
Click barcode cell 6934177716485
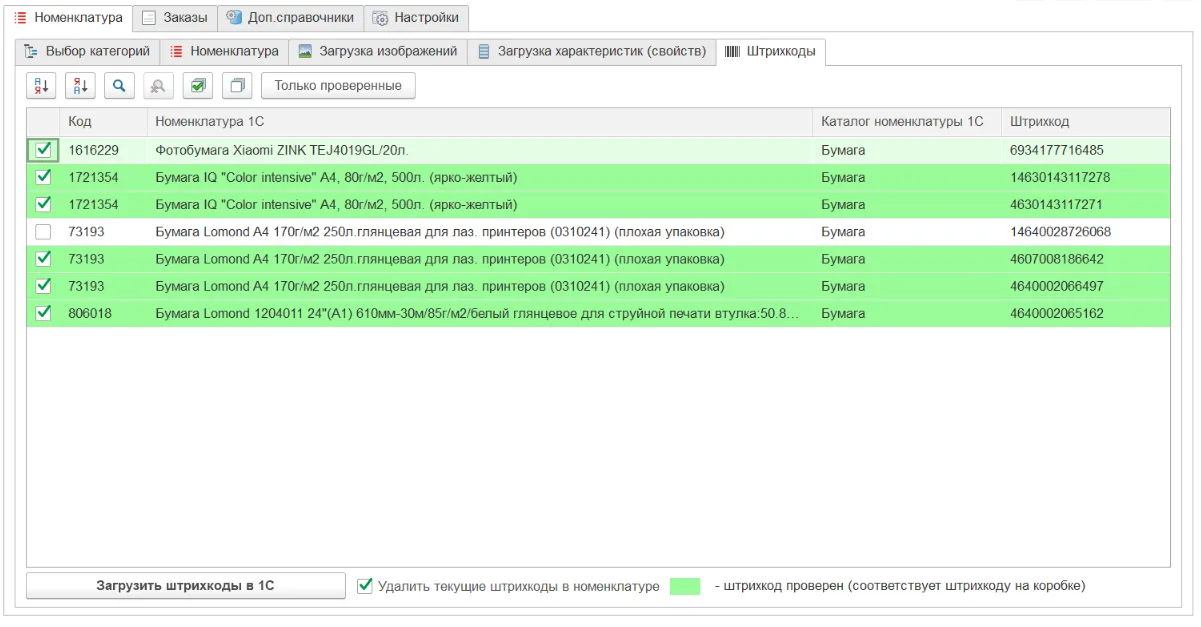point(1085,150)
